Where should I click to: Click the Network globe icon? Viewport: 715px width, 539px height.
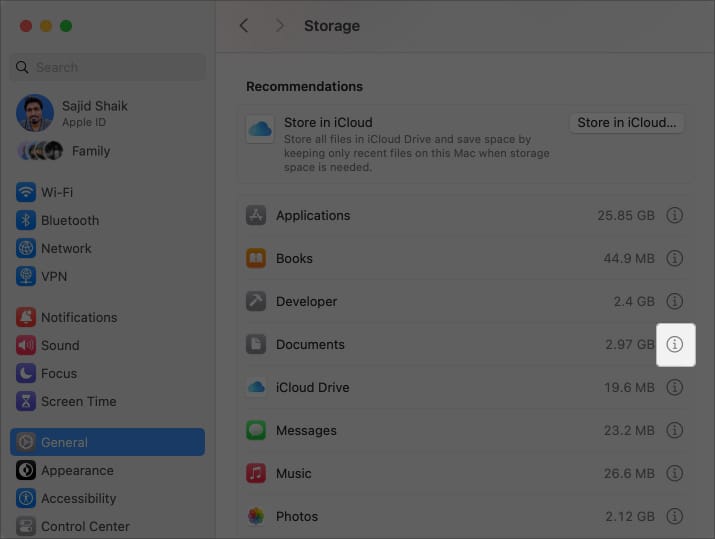pos(26,249)
